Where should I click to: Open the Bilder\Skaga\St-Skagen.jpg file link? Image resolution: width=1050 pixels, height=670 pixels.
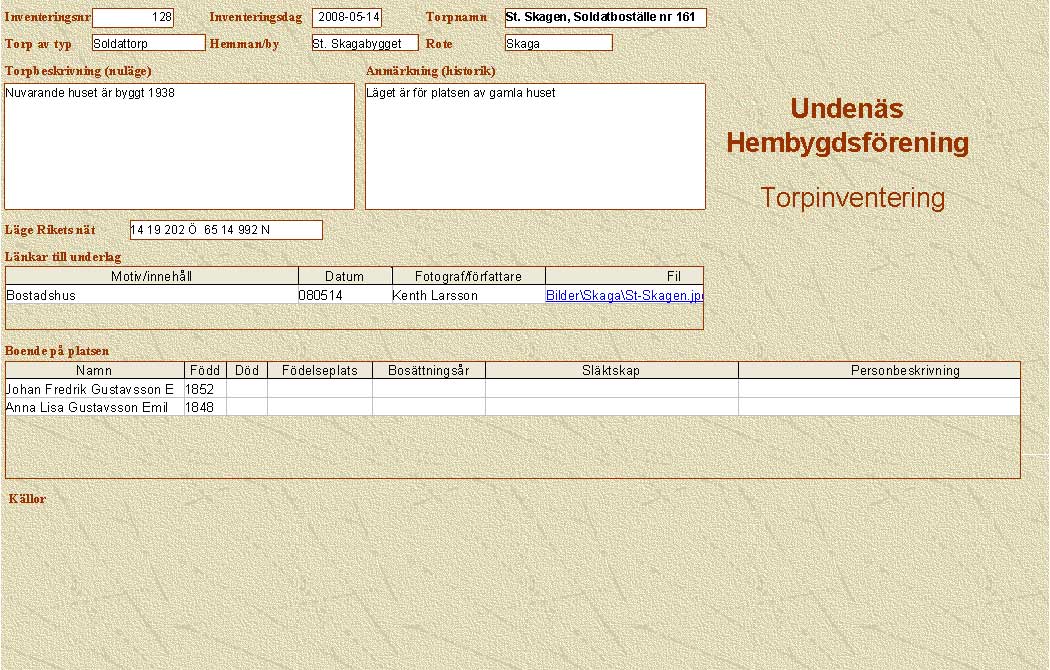(x=624, y=296)
